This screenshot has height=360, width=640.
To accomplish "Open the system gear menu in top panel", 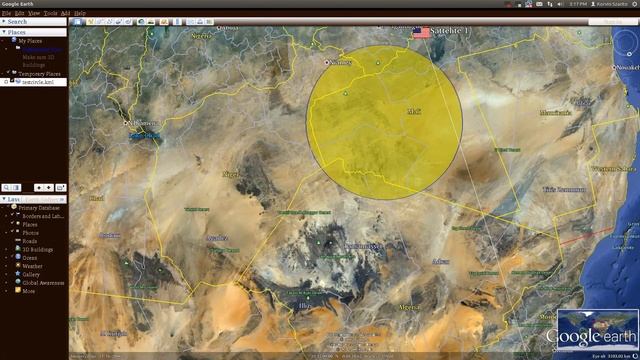I will (x=635, y=4).
